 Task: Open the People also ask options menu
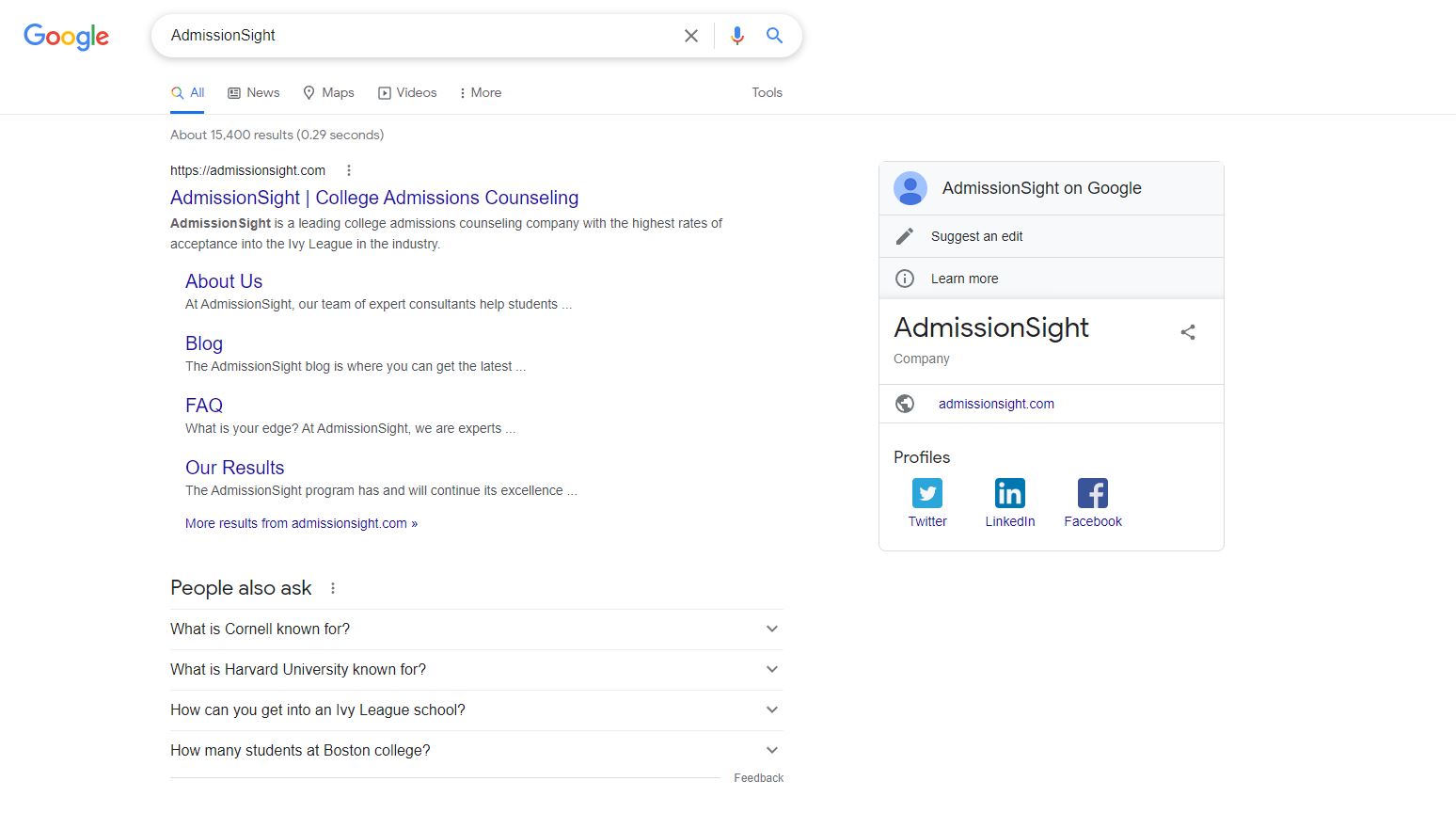pyautogui.click(x=333, y=588)
